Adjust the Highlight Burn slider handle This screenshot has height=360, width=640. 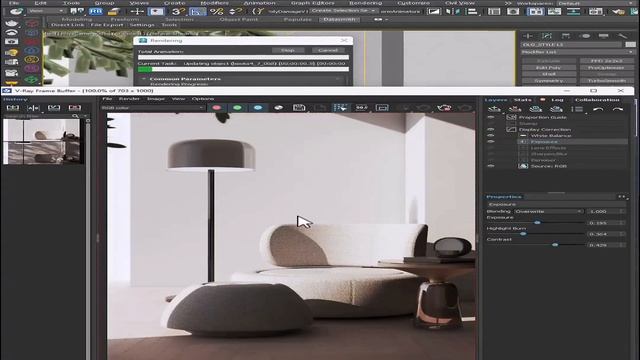click(x=523, y=233)
